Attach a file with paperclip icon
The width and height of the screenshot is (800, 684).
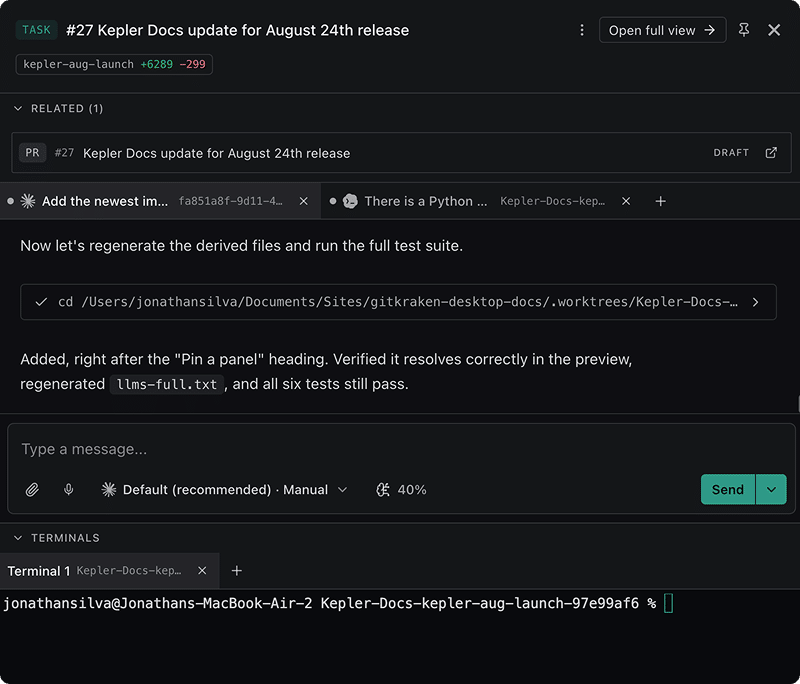32,490
